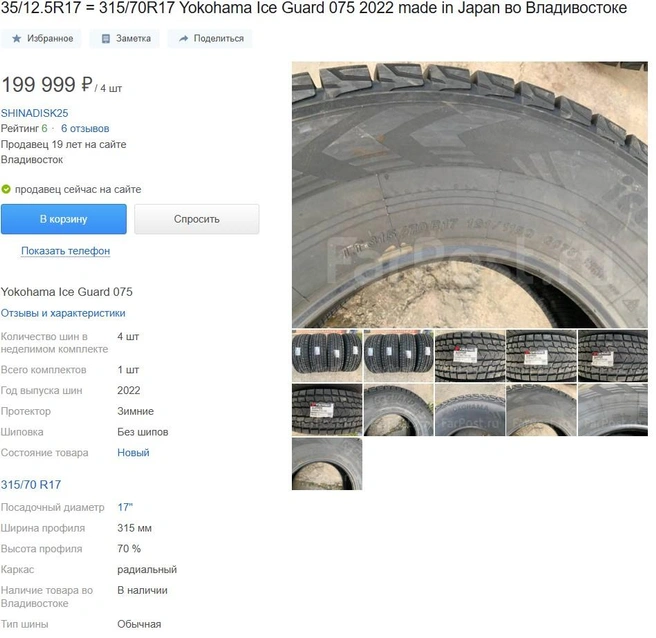
Task: Click the продавец сейчас на сайте status text
Action: click(x=78, y=190)
